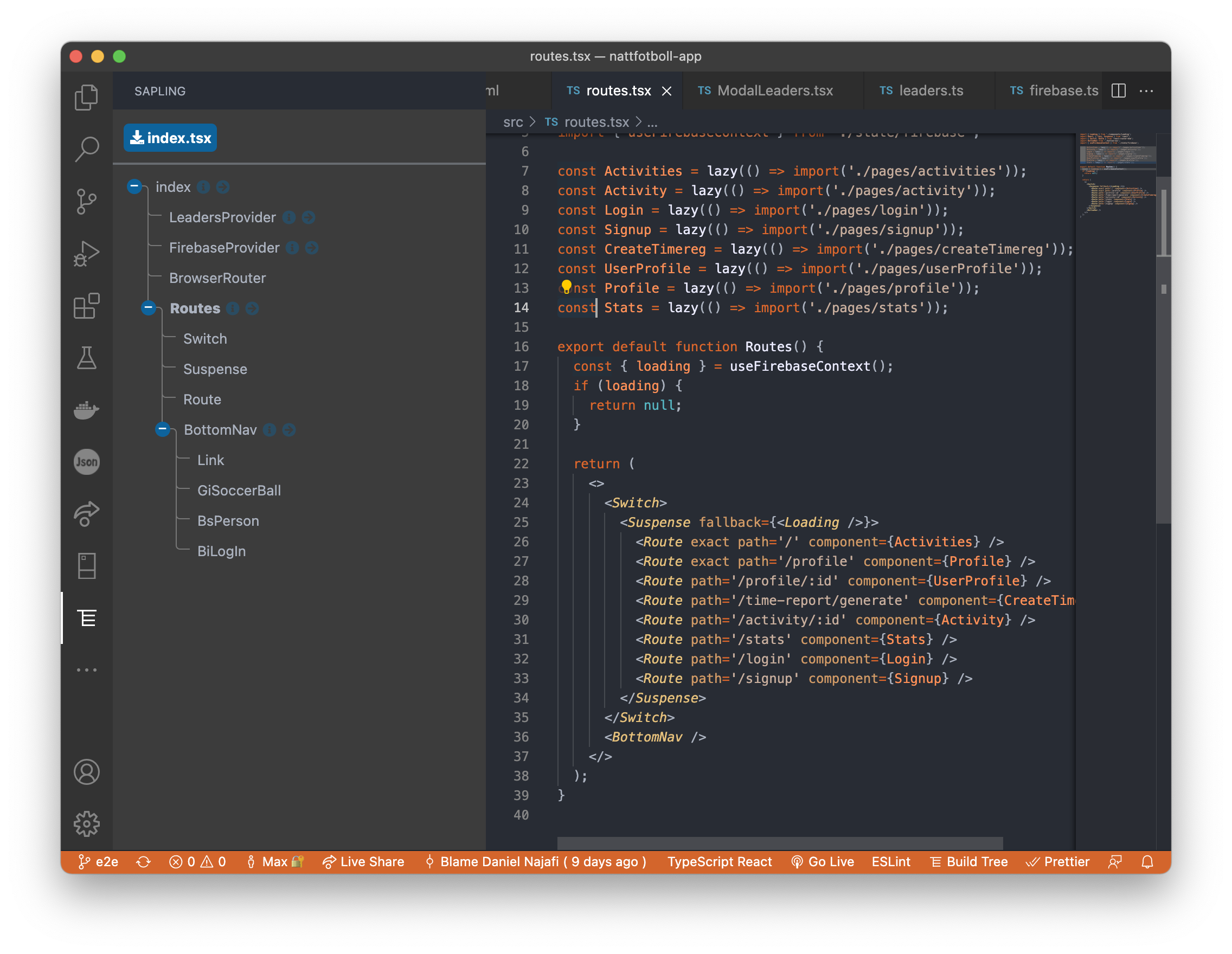Image resolution: width=1232 pixels, height=954 pixels.
Task: Toggle ESLint in the status bar
Action: [x=891, y=861]
